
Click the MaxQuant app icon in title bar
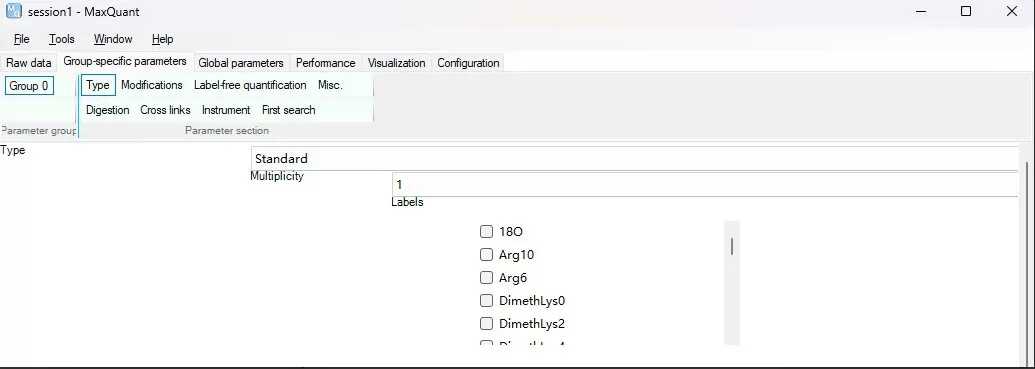click(x=13, y=11)
